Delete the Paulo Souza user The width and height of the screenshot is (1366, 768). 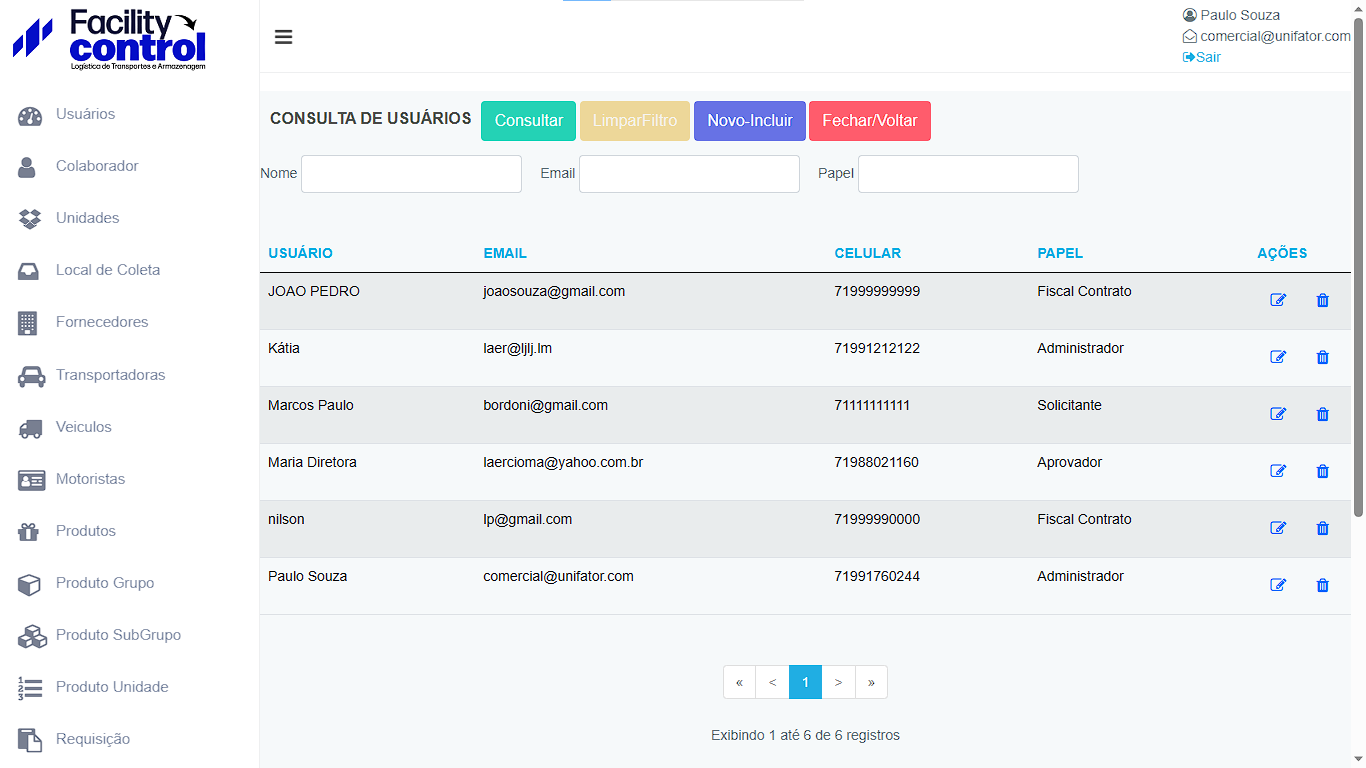coord(1322,585)
